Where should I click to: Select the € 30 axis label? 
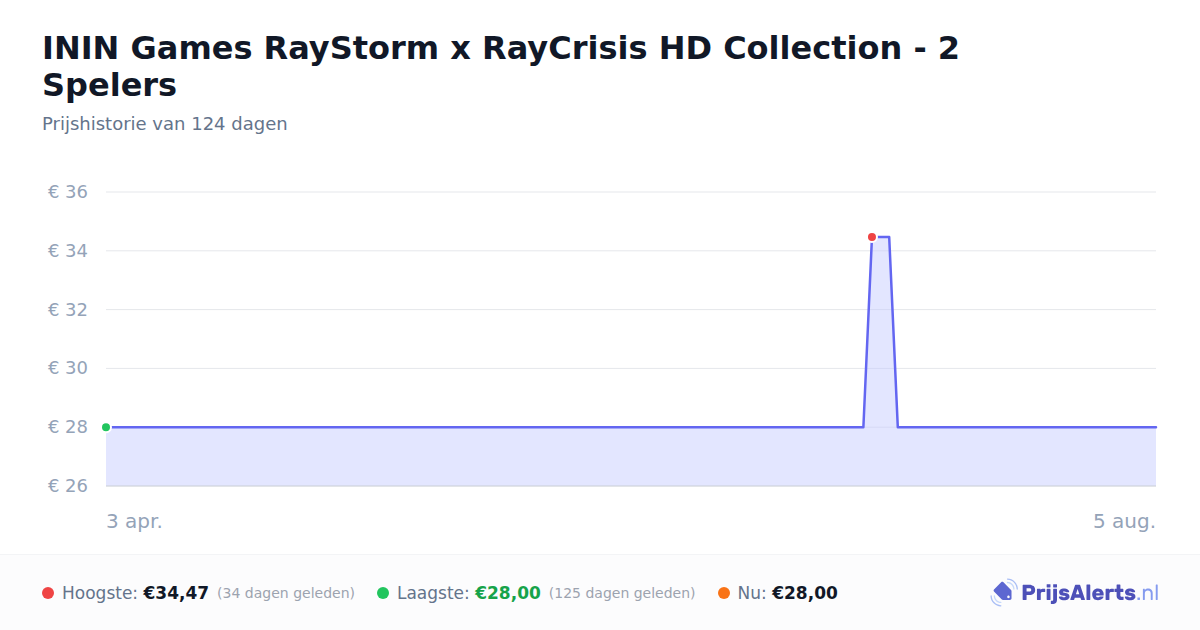pos(68,368)
